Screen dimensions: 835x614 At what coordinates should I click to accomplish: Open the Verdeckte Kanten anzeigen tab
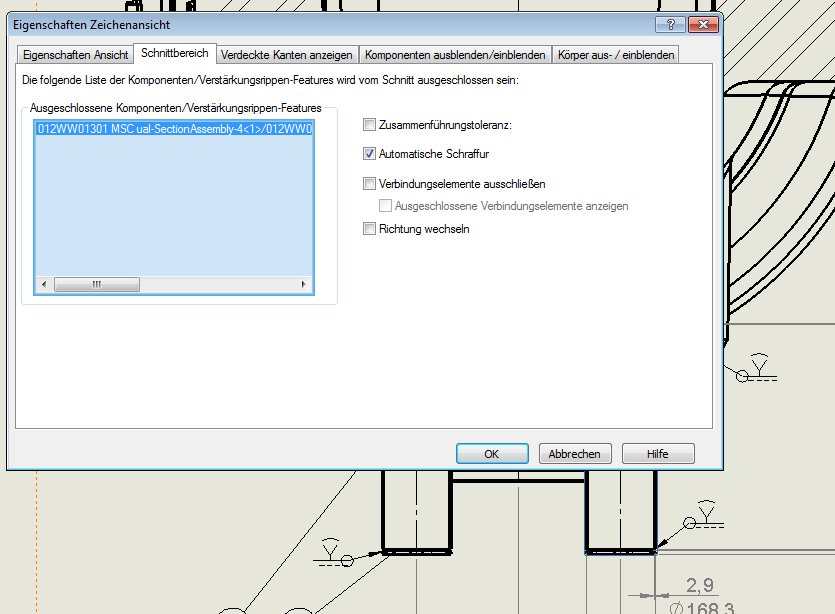coord(286,54)
